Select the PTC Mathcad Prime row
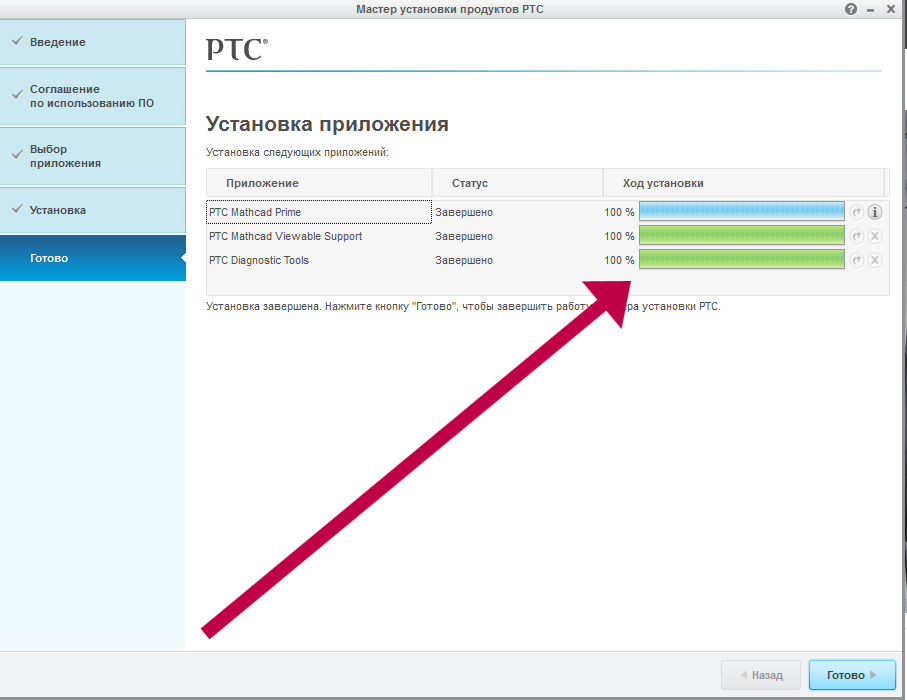 [x=318, y=212]
